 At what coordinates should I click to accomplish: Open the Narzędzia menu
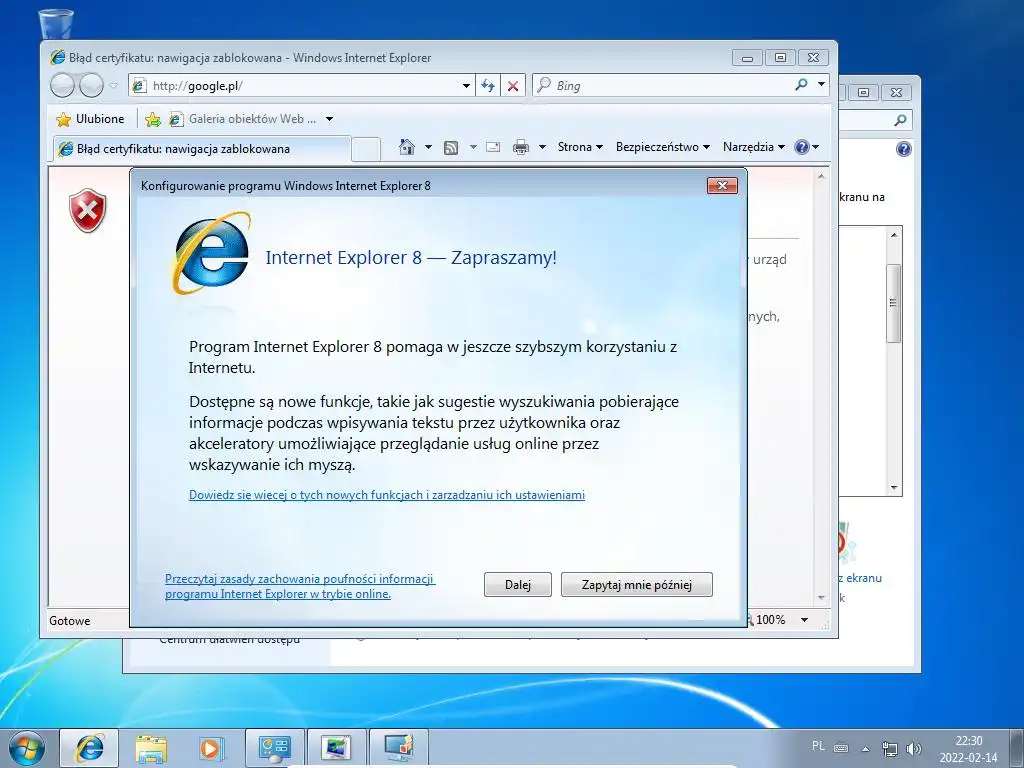pyautogui.click(x=754, y=147)
